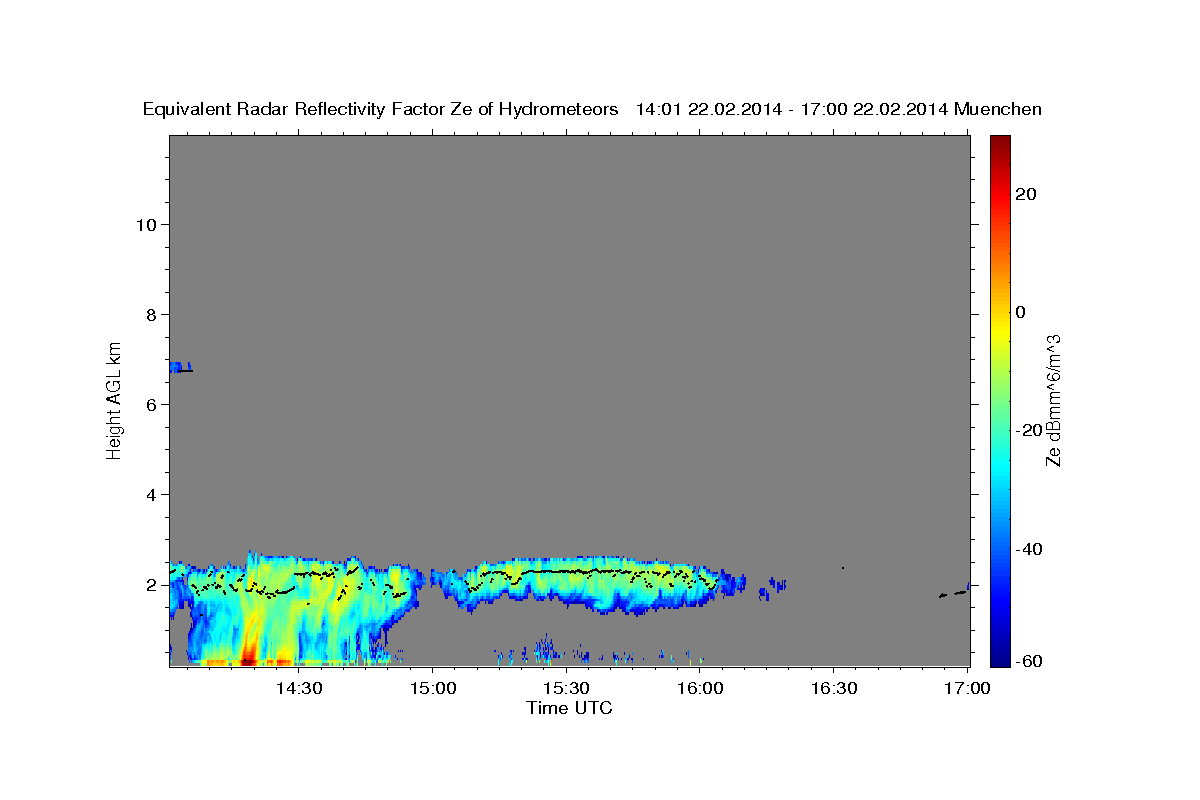The image size is (1200, 800).
Task: Click the colorbar label 'Ze dBmm^6/m^3'
Action: click(x=1053, y=400)
